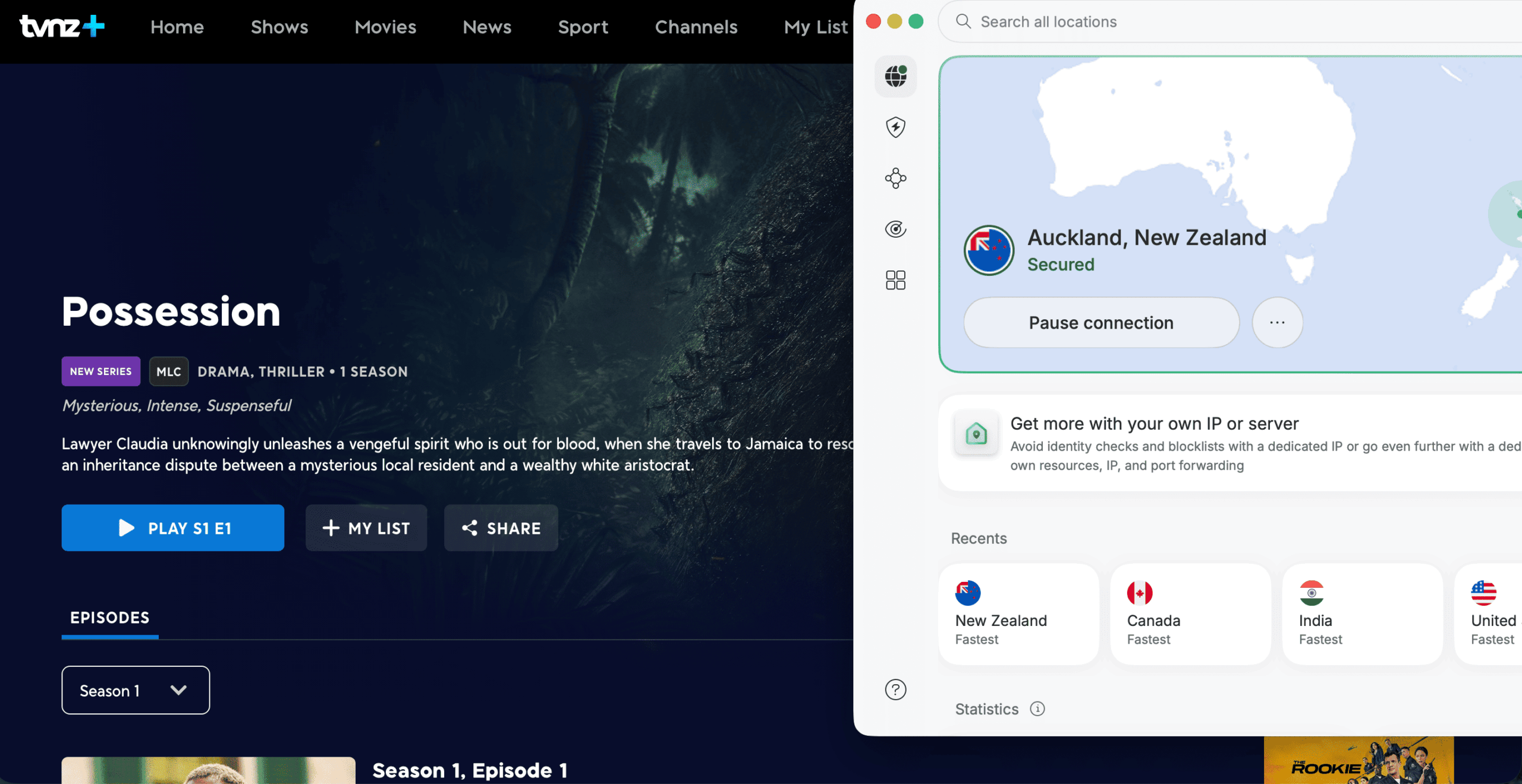The image size is (1522, 784).
Task: Open the News menu item
Action: 487,27
